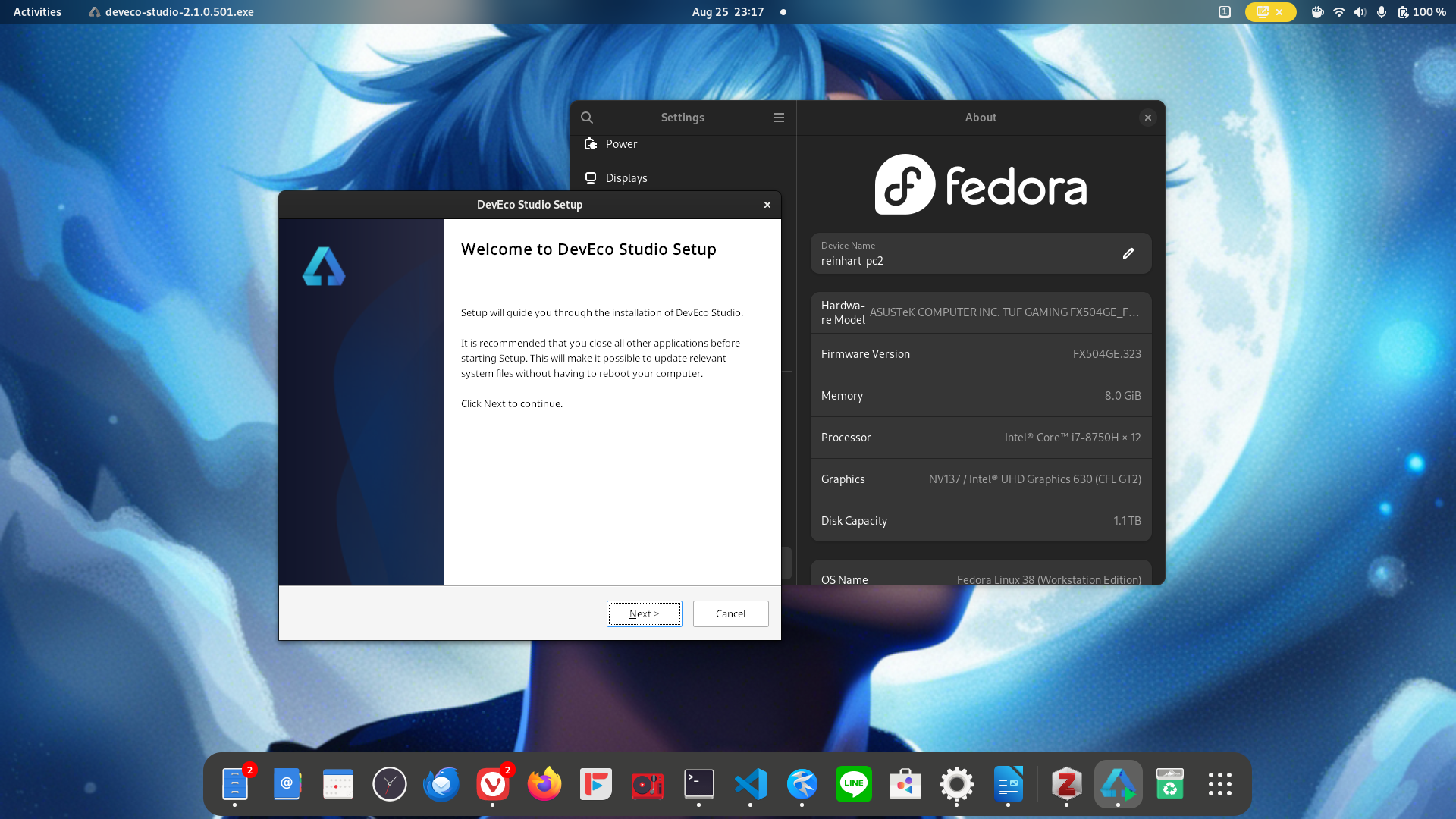Launch Thunderbird from the dock
Screen dimensions: 1456x819
point(441,784)
